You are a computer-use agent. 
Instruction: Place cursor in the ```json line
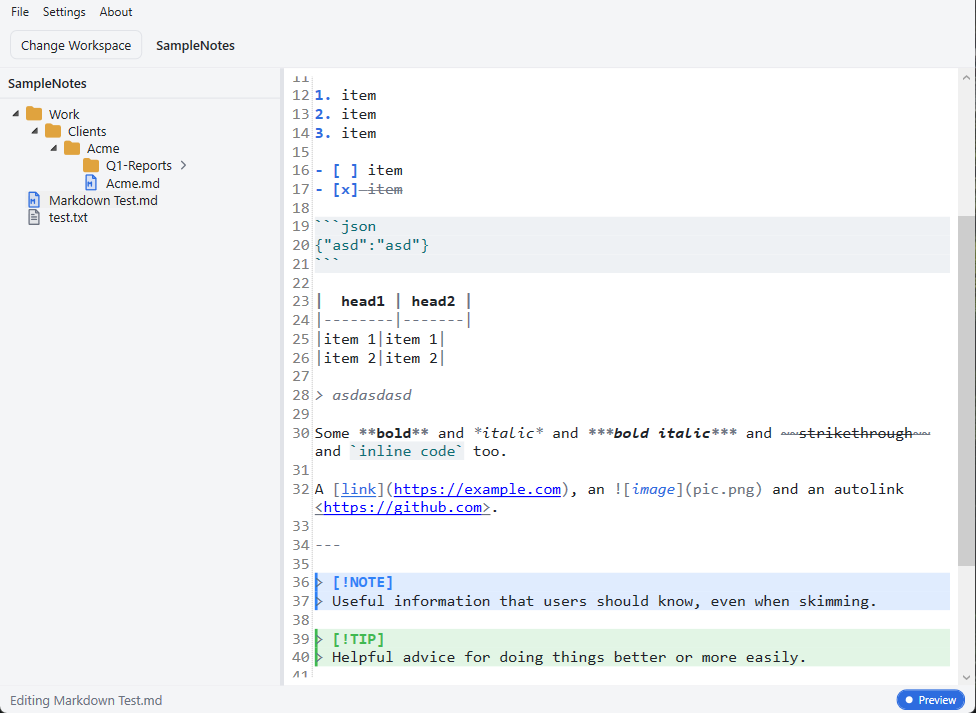[345, 227]
